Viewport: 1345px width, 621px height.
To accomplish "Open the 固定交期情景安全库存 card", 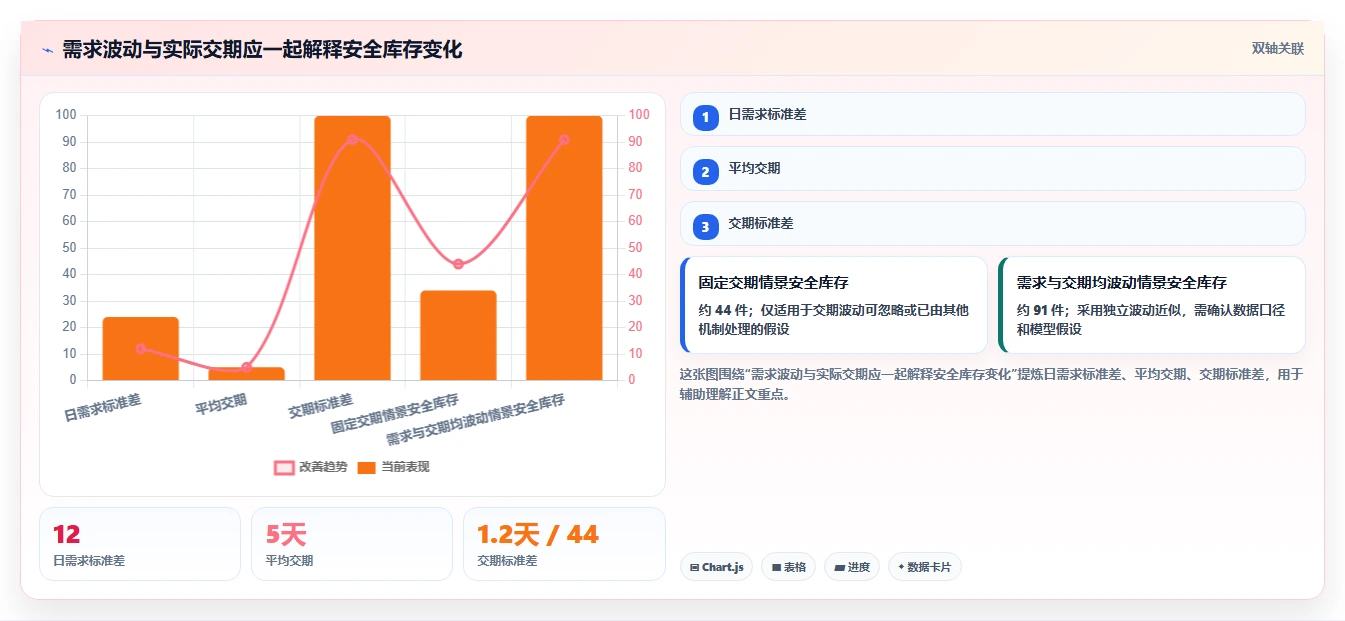I will (x=833, y=305).
